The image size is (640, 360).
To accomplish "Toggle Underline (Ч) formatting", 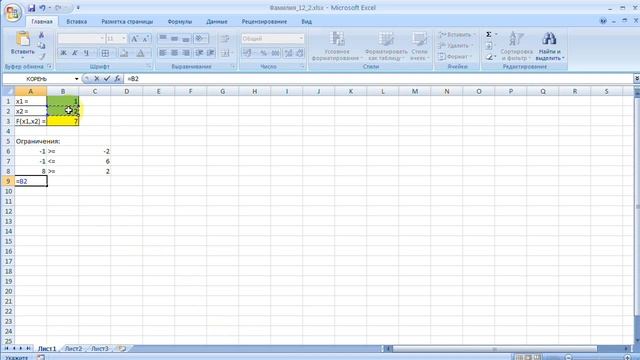I will tap(86, 53).
